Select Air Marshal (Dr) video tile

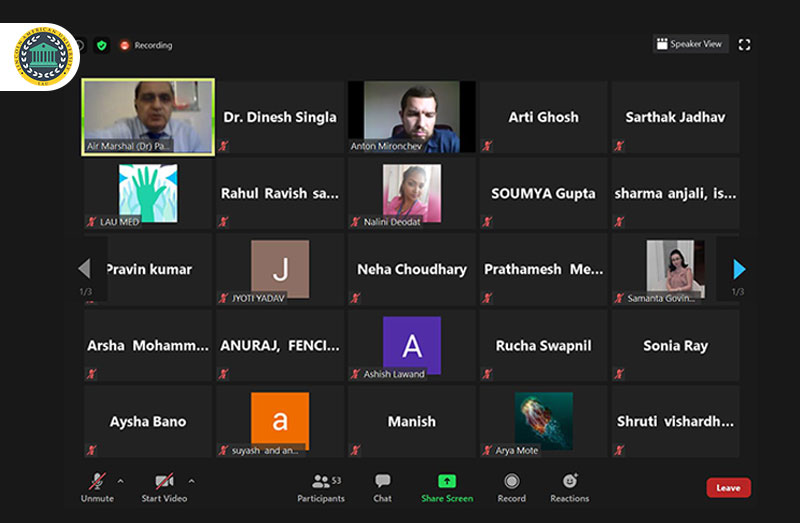click(148, 117)
